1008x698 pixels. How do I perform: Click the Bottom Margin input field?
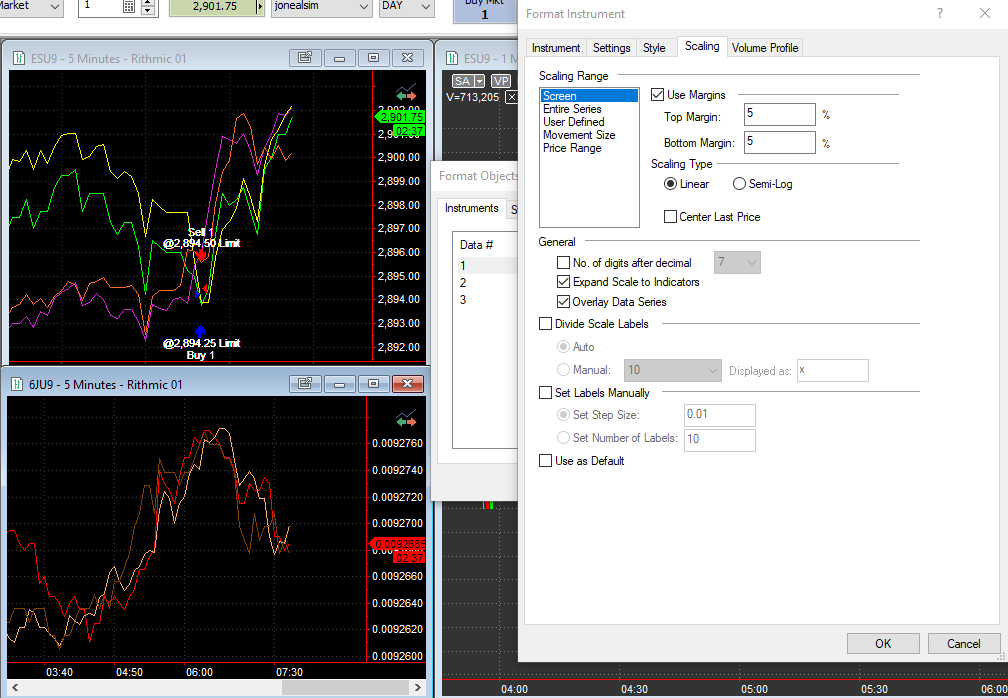[780, 142]
